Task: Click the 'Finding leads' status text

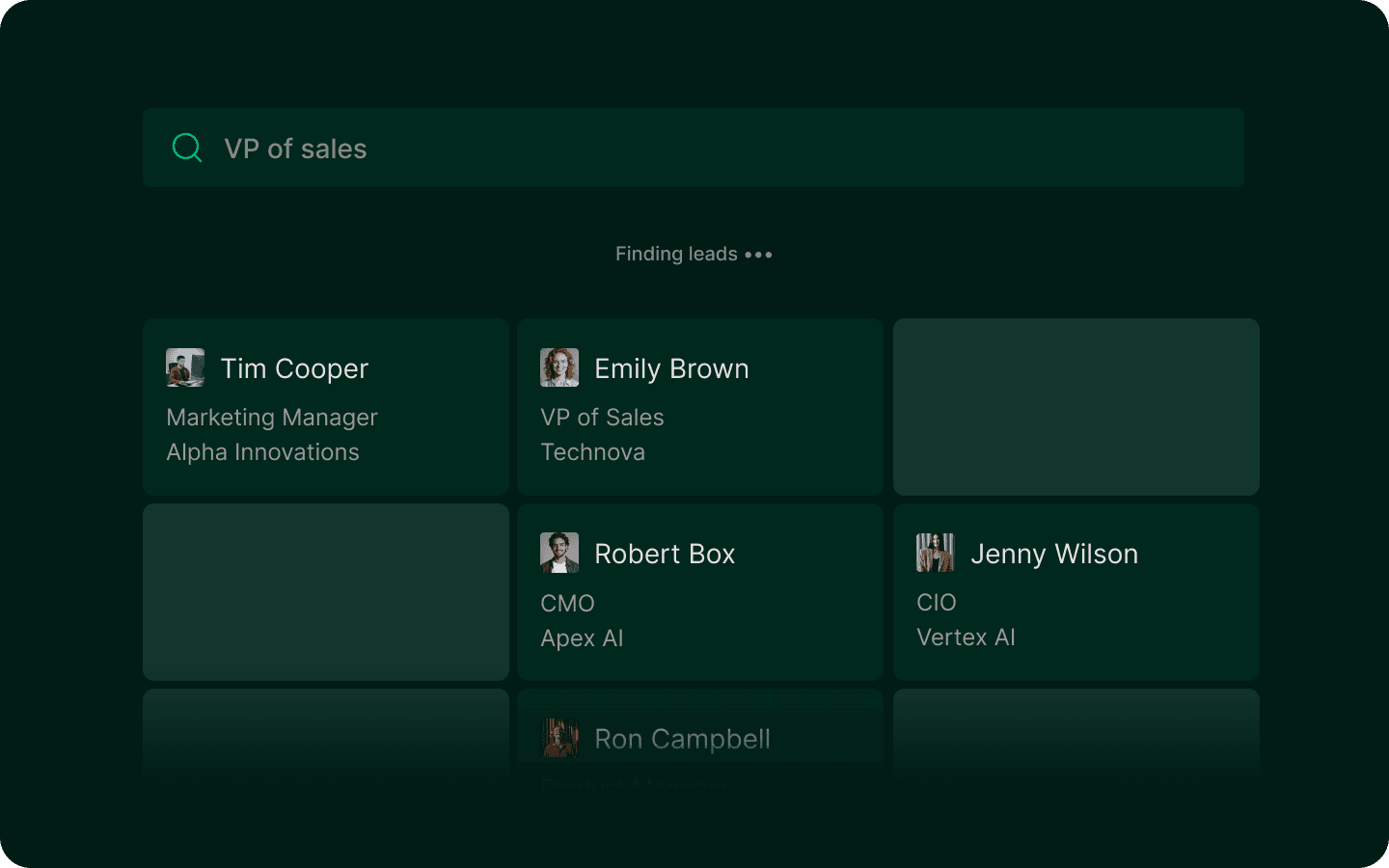Action: coord(676,254)
